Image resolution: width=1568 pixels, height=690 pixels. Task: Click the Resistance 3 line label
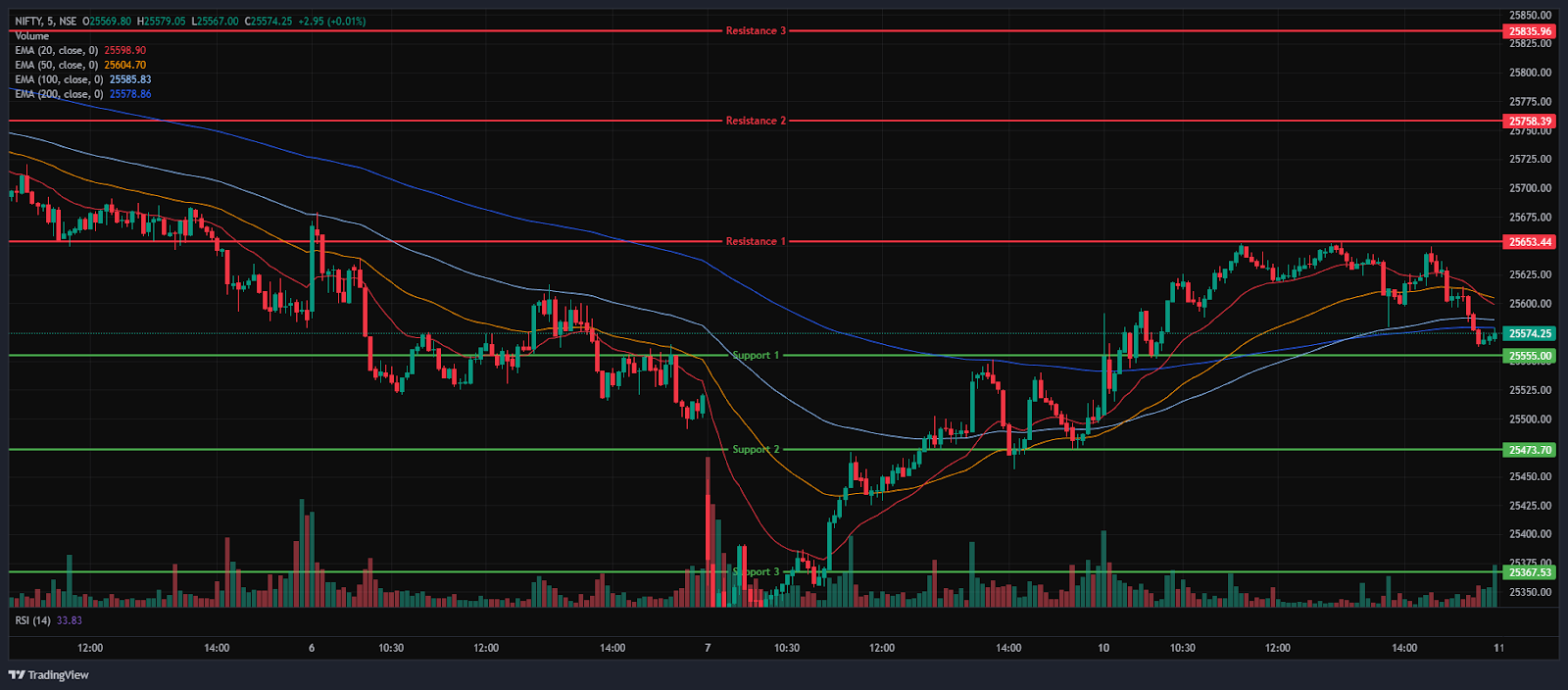tap(756, 31)
